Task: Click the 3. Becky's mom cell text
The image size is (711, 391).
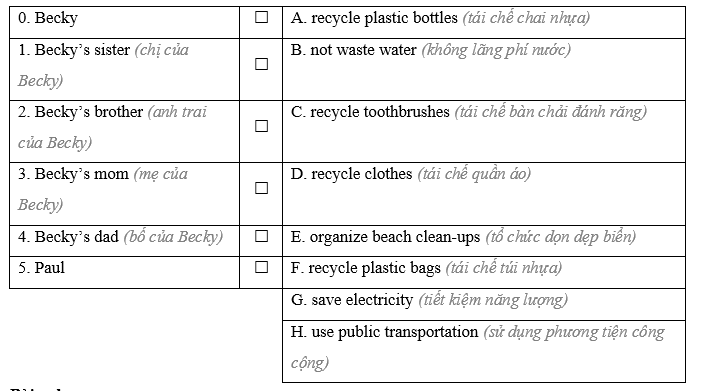Action: [x=103, y=190]
